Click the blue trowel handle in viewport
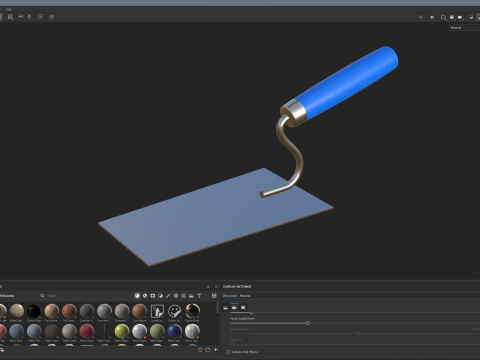This screenshot has height=360, width=480. point(347,82)
